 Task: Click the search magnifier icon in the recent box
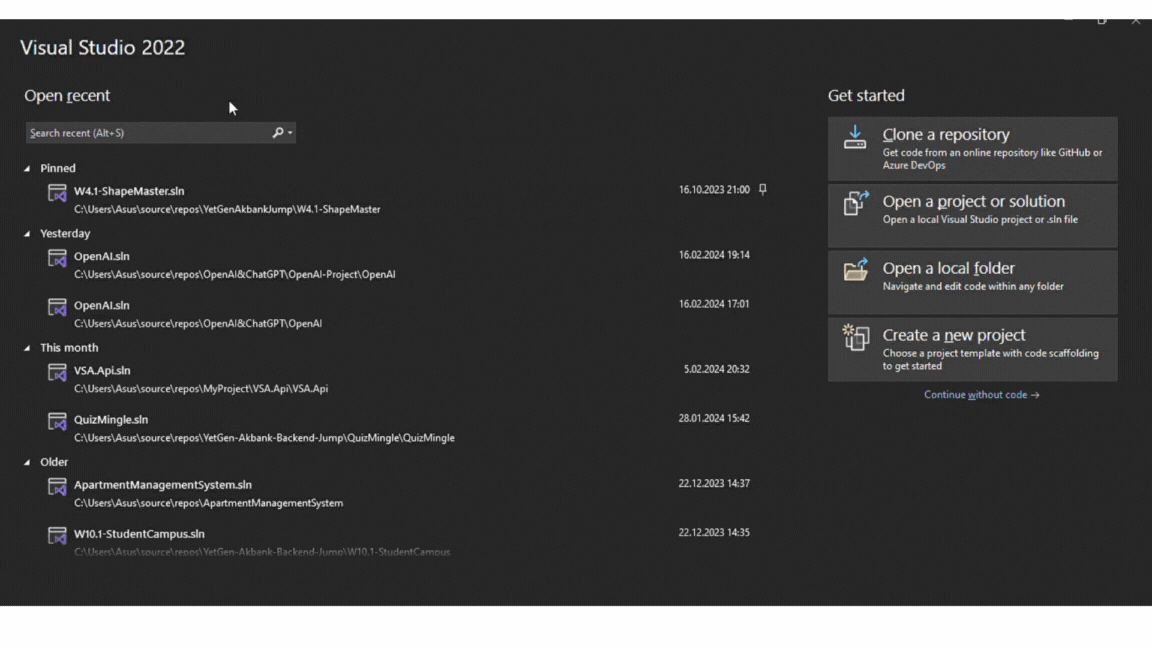pyautogui.click(x=278, y=133)
